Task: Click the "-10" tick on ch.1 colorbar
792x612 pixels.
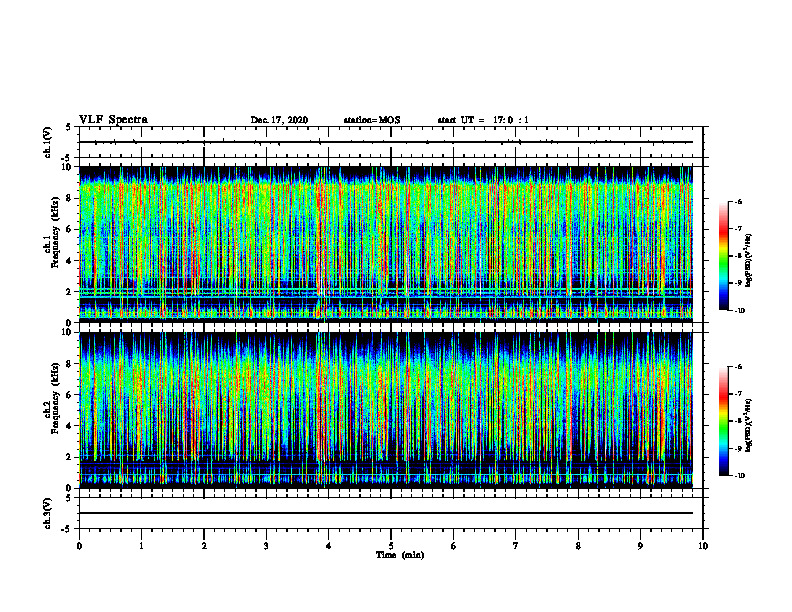Action: 739,310
